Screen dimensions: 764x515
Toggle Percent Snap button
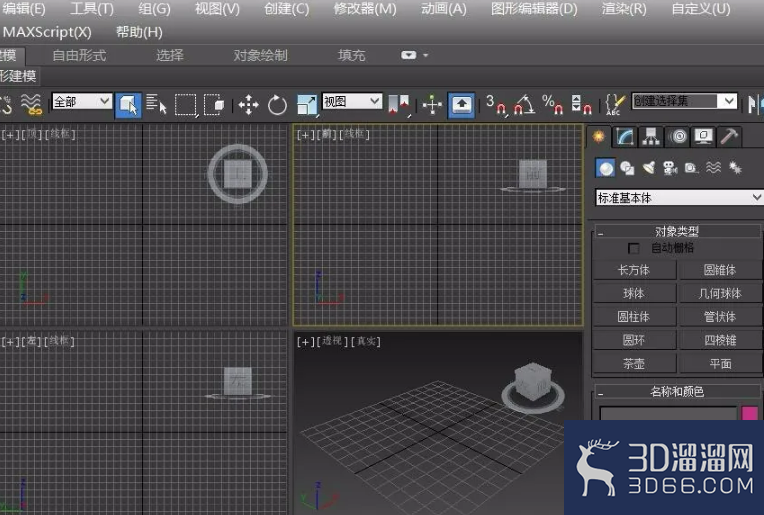pos(553,104)
